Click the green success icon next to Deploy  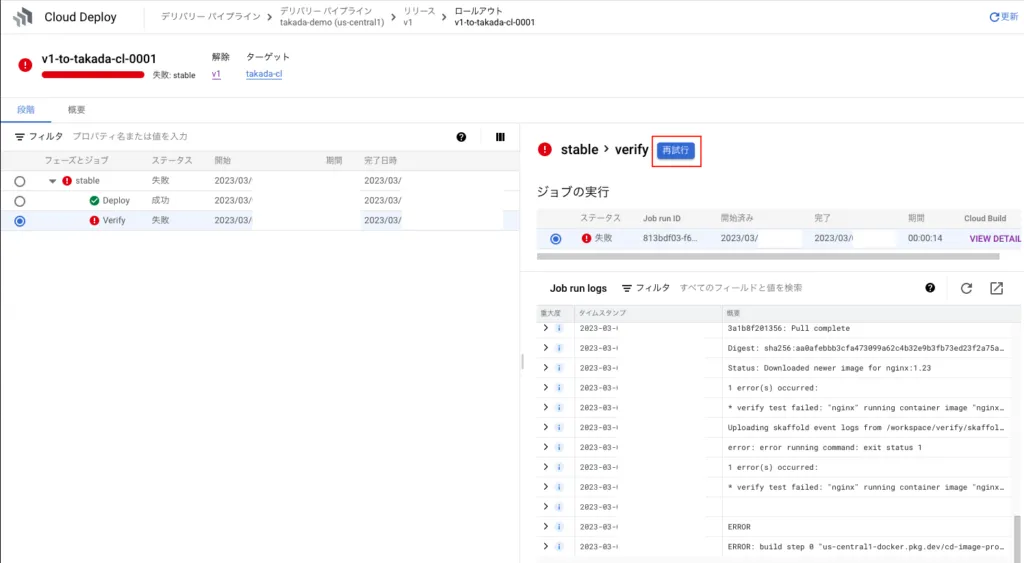94,201
